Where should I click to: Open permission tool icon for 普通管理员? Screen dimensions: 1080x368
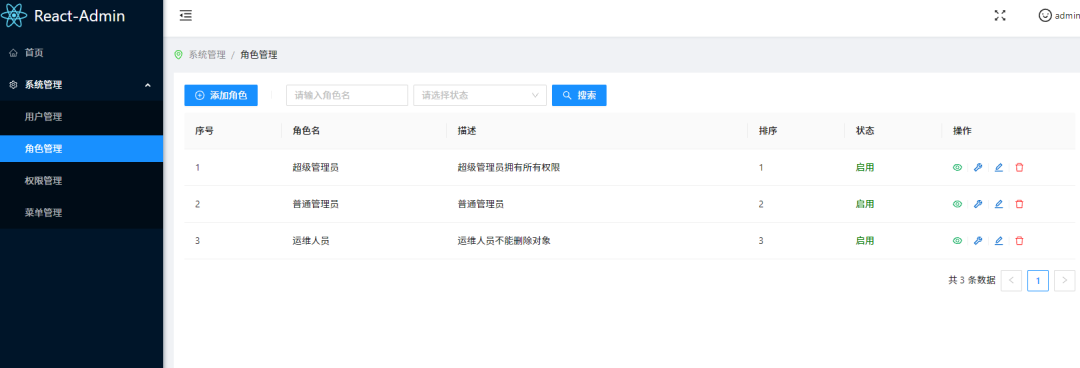coord(977,204)
